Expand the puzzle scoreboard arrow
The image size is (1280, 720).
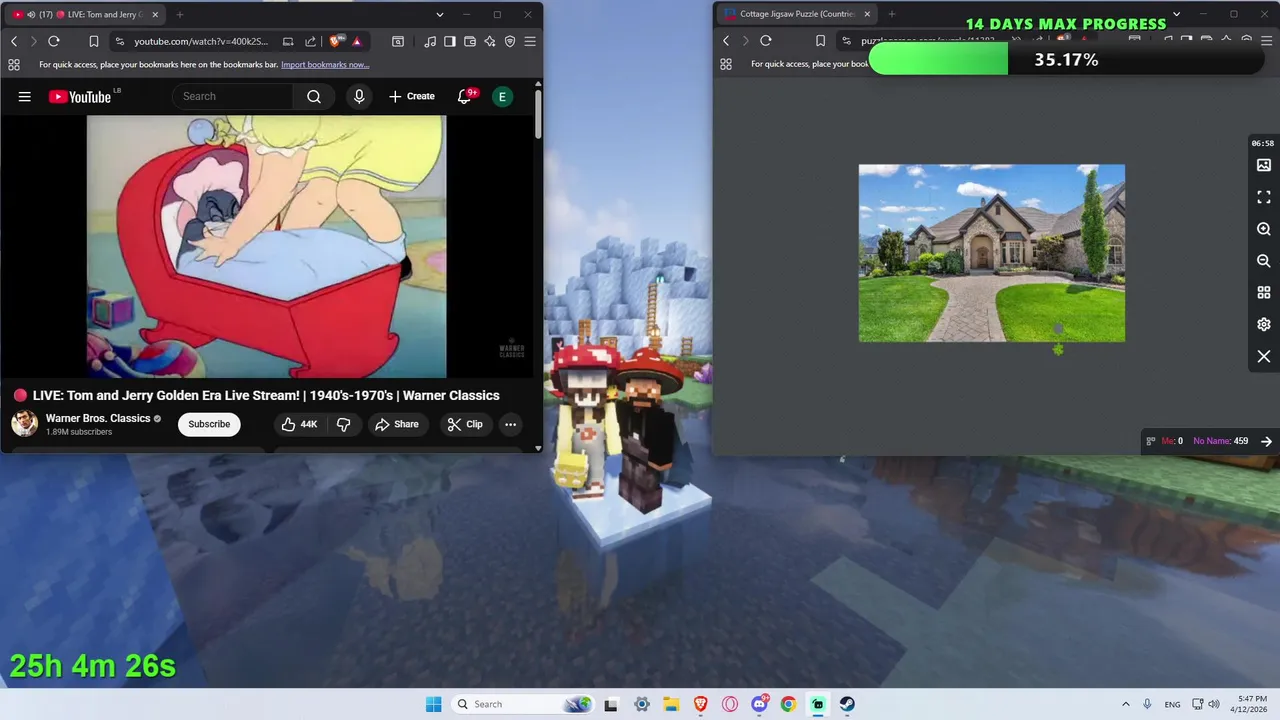tap(1266, 441)
